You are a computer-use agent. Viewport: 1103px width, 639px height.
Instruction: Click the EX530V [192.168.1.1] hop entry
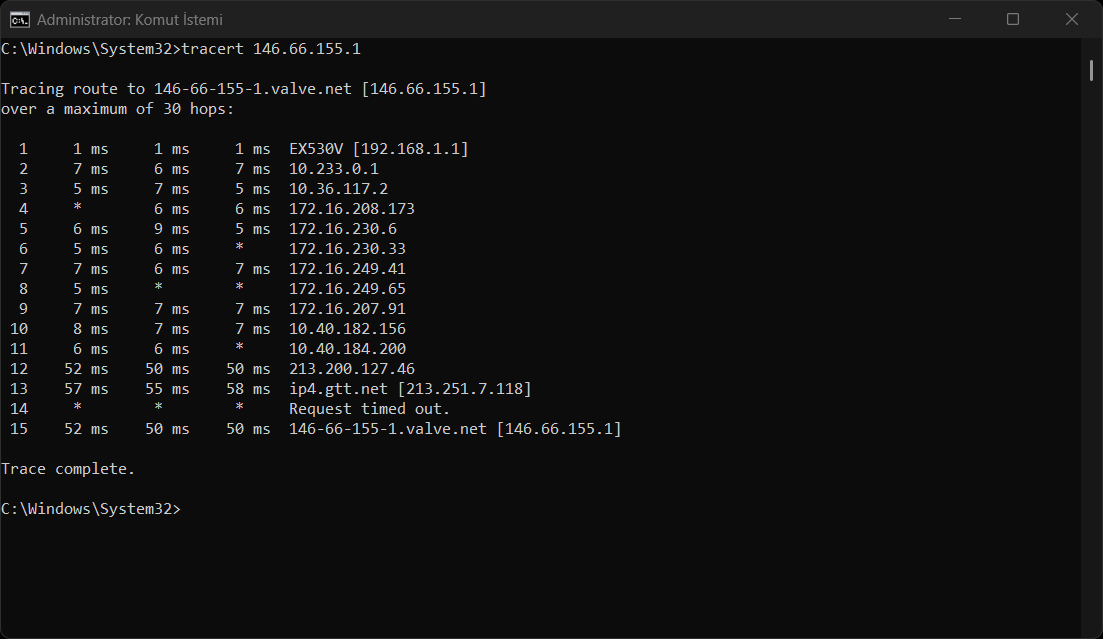click(x=378, y=148)
